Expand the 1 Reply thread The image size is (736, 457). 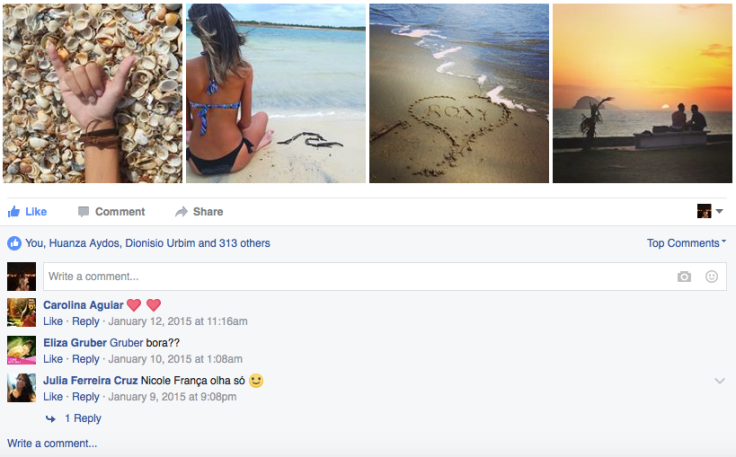pyautogui.click(x=82, y=419)
